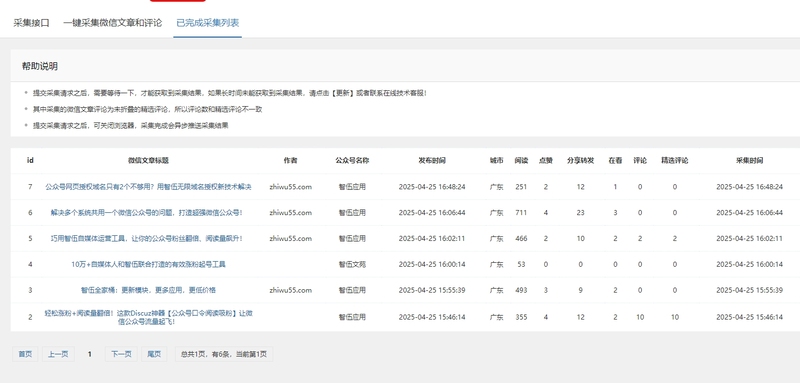Screen dimensions: 800x383
Task: Click the help note about 可关闭浏览器
Action: (131, 125)
